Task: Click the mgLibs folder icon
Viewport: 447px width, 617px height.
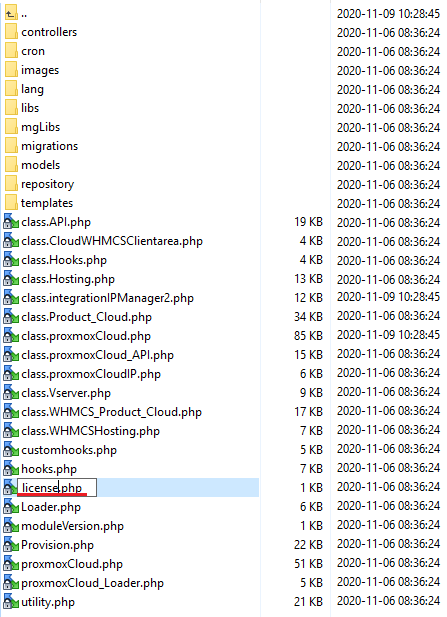Action: click(11, 127)
